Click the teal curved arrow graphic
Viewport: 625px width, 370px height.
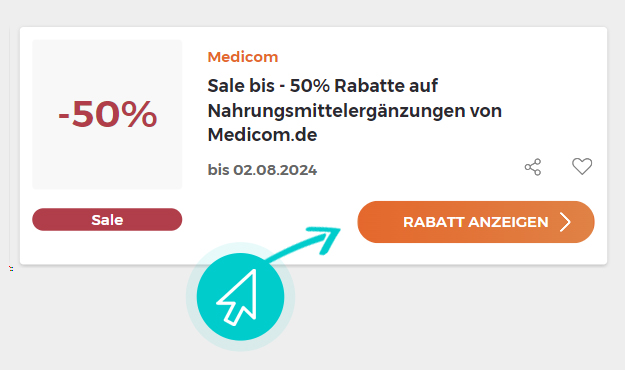point(305,242)
